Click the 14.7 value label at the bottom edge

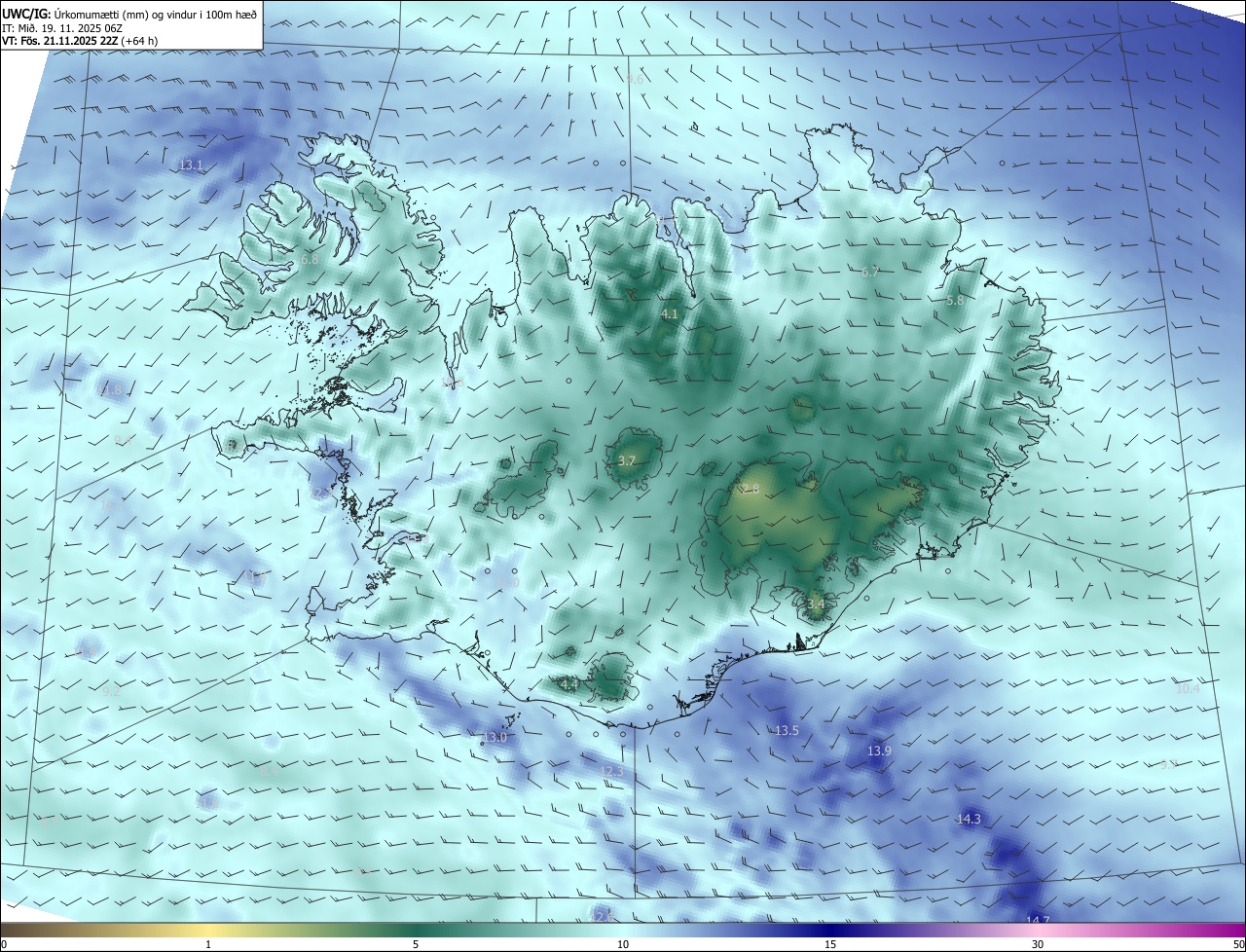click(x=1038, y=920)
